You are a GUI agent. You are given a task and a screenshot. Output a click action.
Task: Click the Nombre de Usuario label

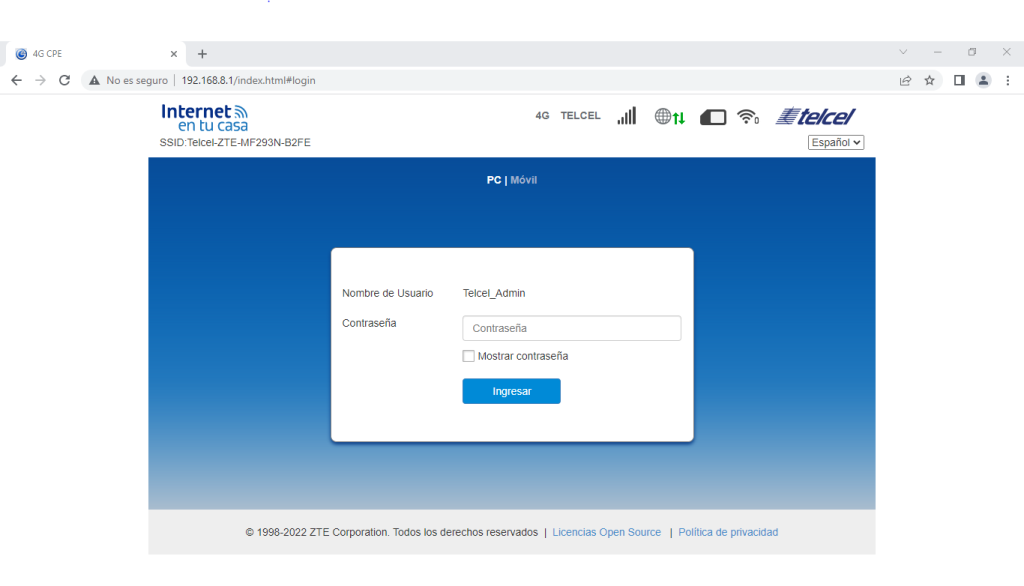pyautogui.click(x=387, y=293)
